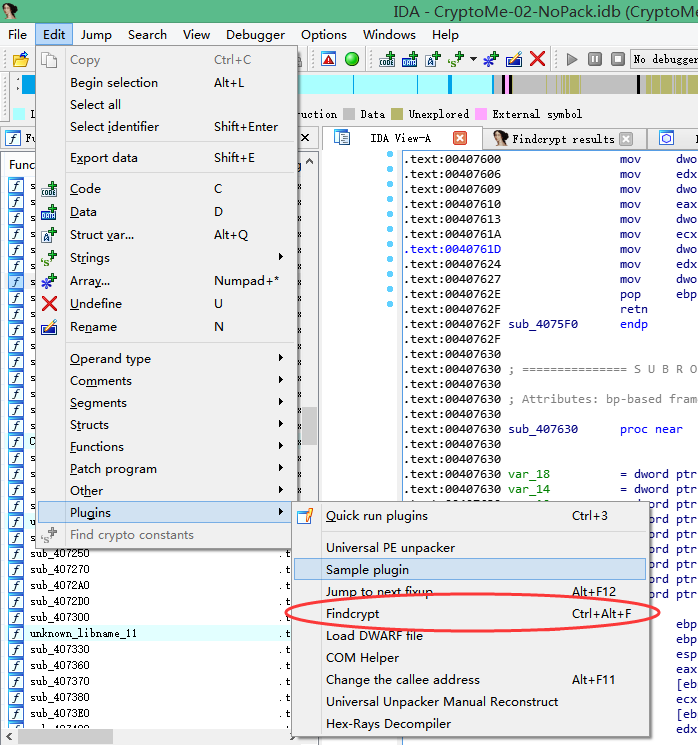Close the IDA View-A tab
Screen dimensions: 698x745
459,138
